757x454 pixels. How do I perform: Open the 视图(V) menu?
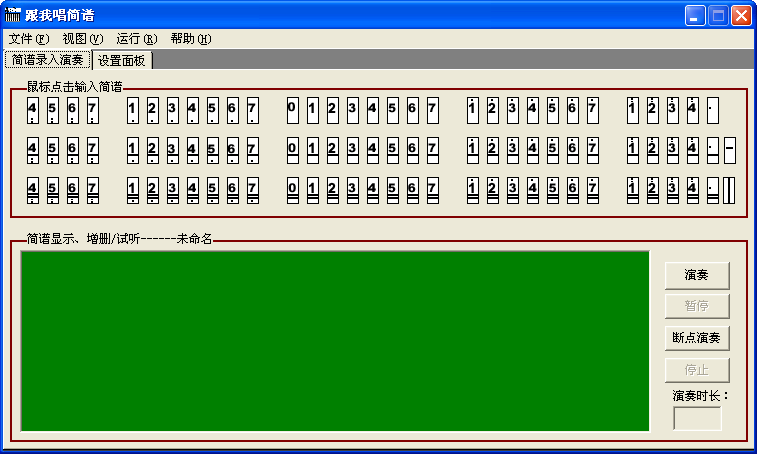[83, 39]
